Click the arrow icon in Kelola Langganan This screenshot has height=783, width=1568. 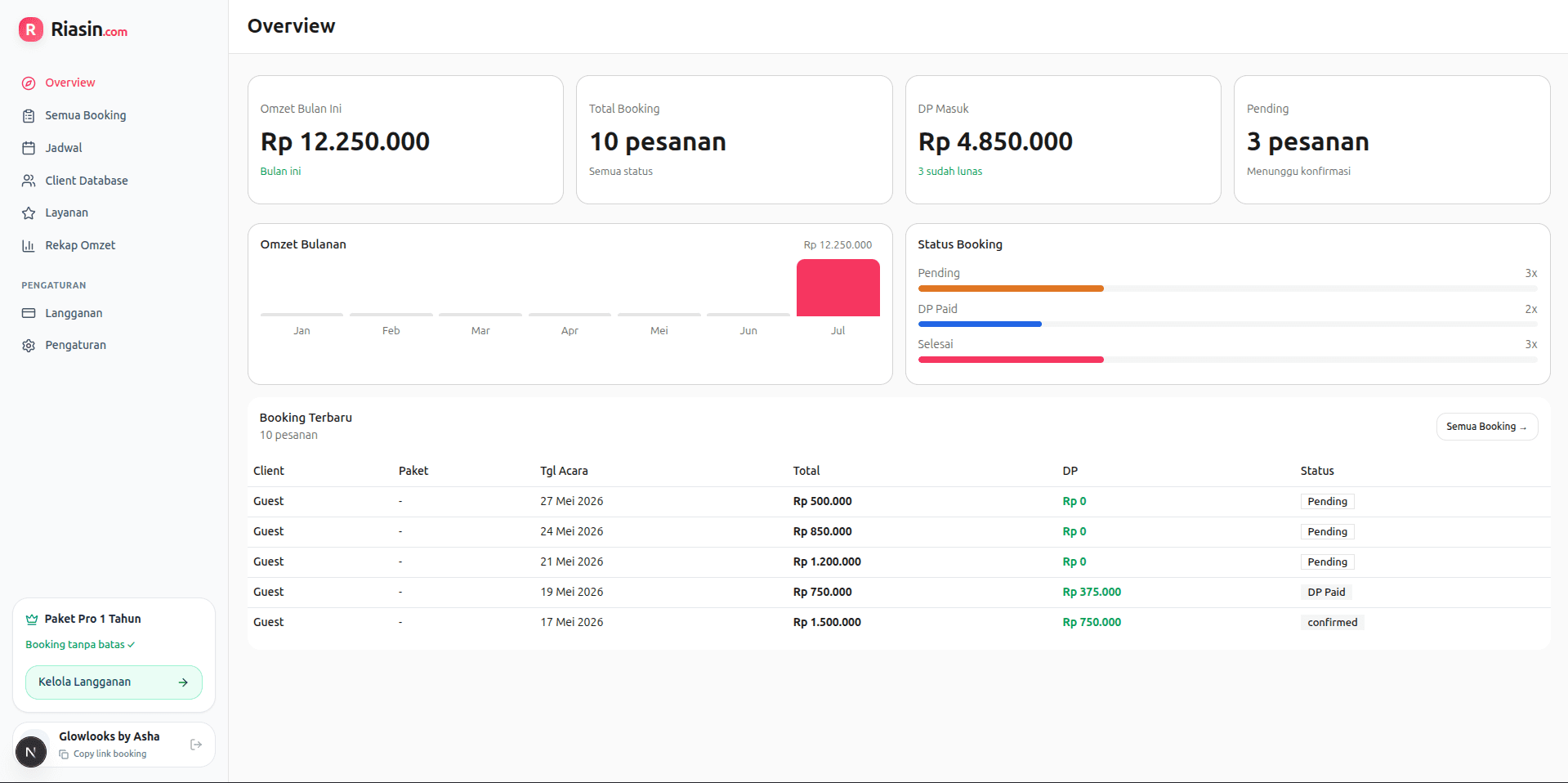click(x=183, y=682)
